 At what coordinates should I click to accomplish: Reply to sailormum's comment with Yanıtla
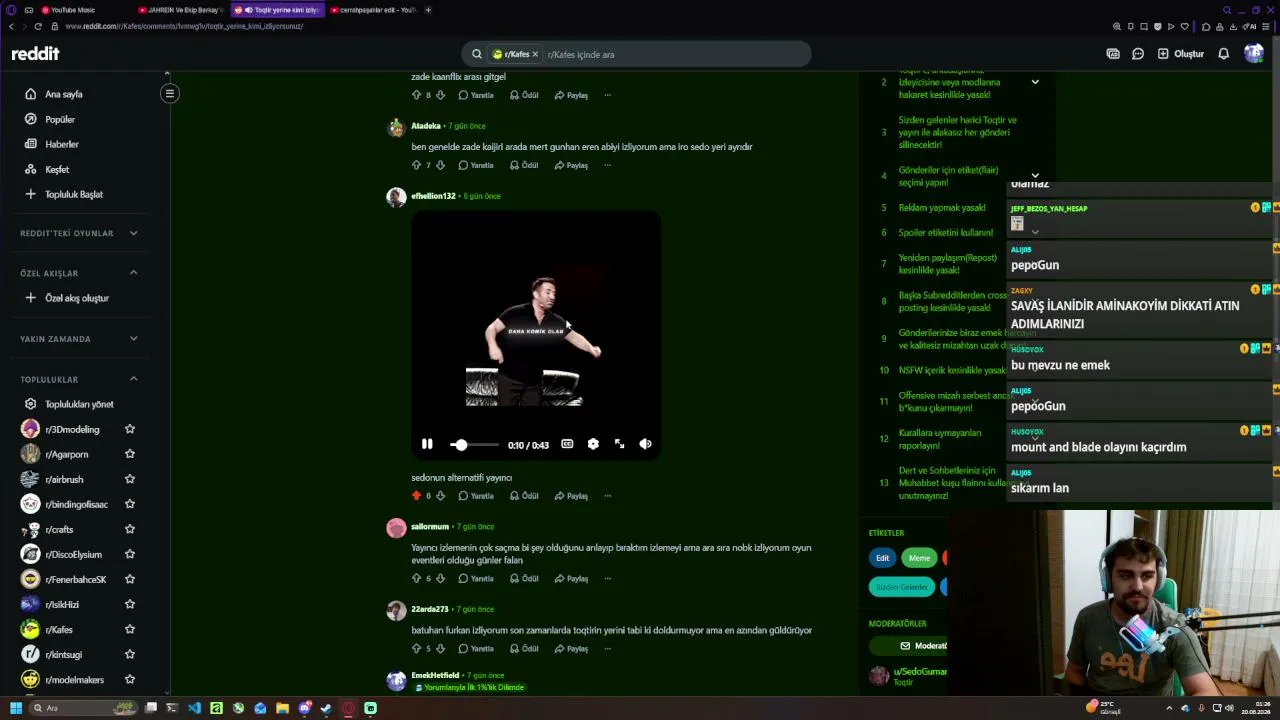[476, 578]
